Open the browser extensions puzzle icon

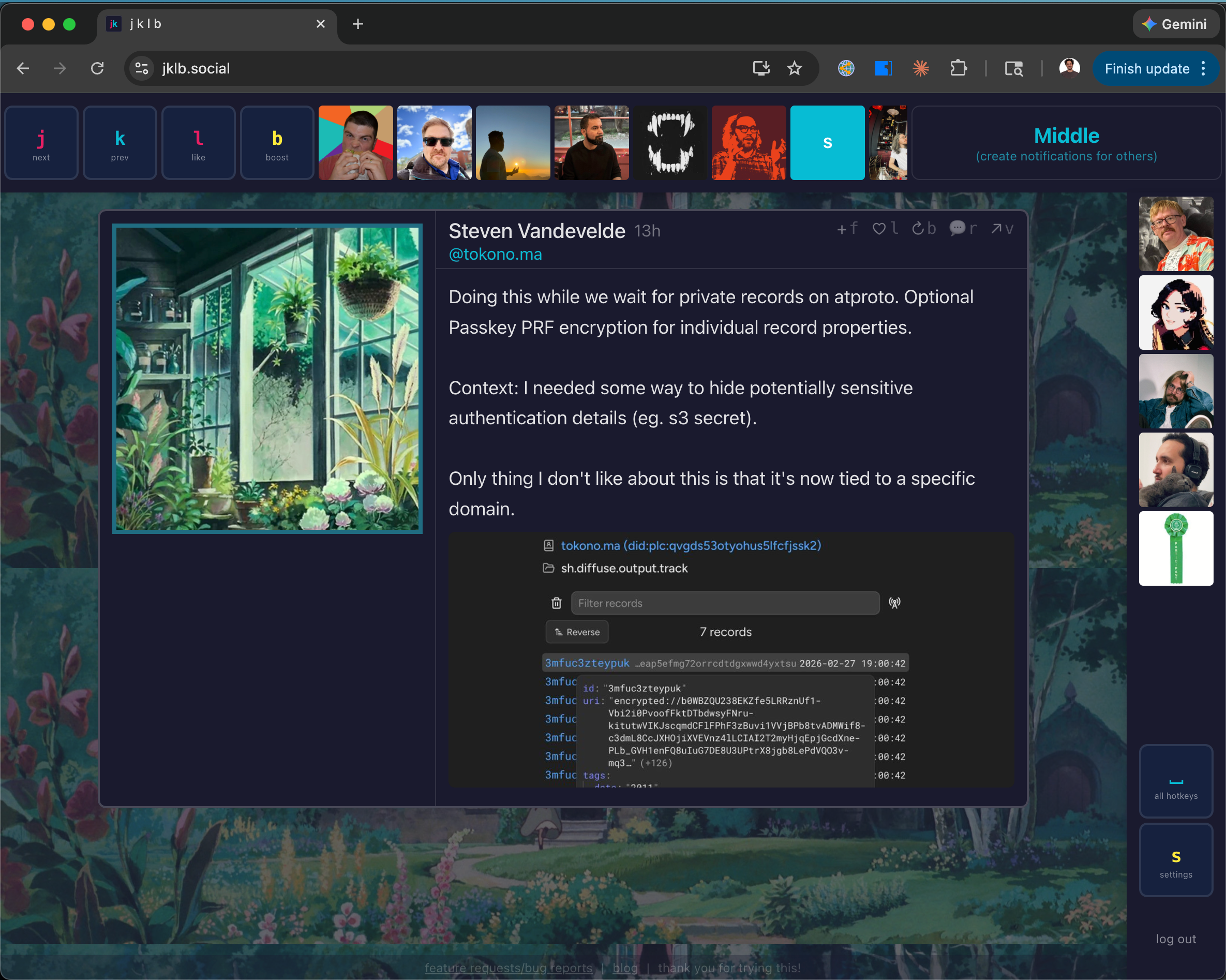tap(958, 69)
